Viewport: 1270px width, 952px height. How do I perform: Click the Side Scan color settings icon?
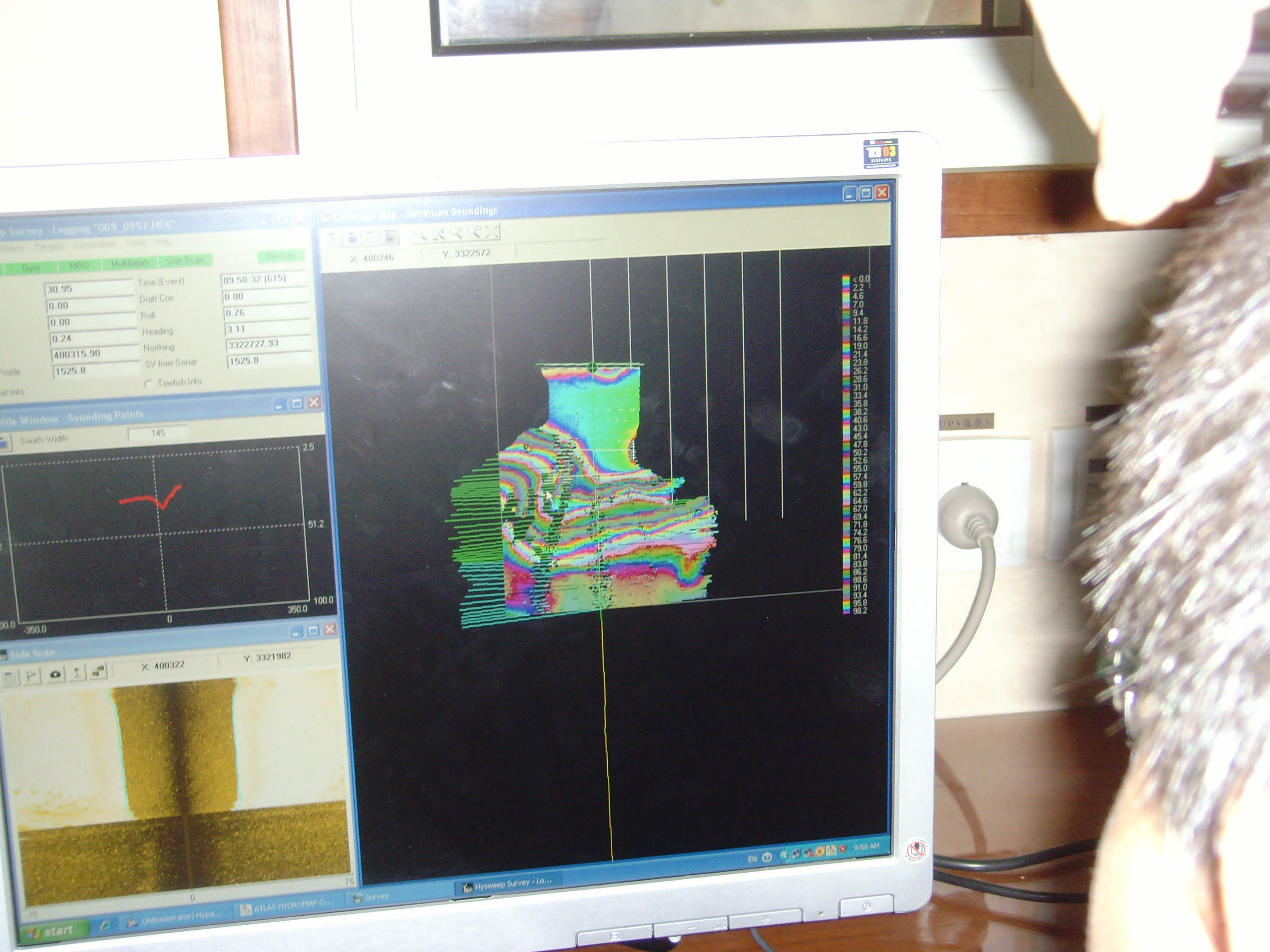click(x=99, y=671)
